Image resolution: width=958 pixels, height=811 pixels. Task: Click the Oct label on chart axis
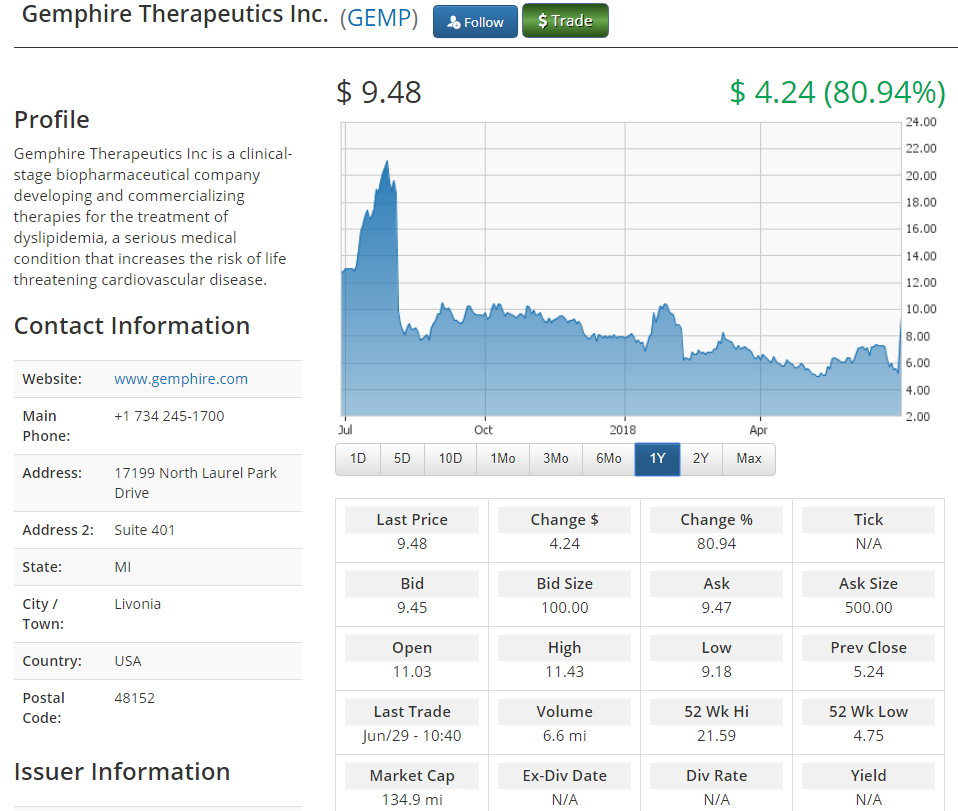(x=483, y=430)
